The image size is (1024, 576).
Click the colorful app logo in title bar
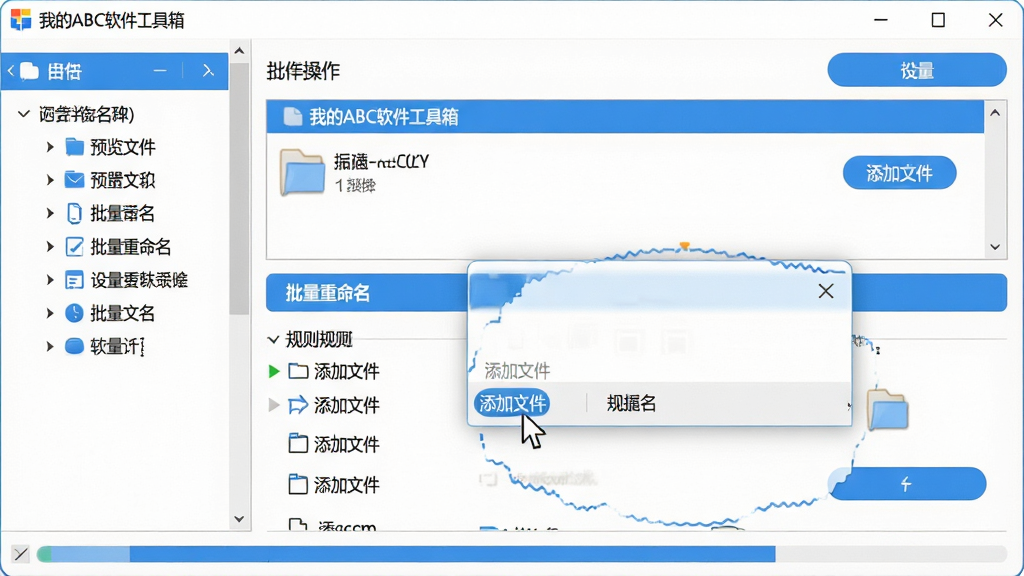(x=21, y=20)
